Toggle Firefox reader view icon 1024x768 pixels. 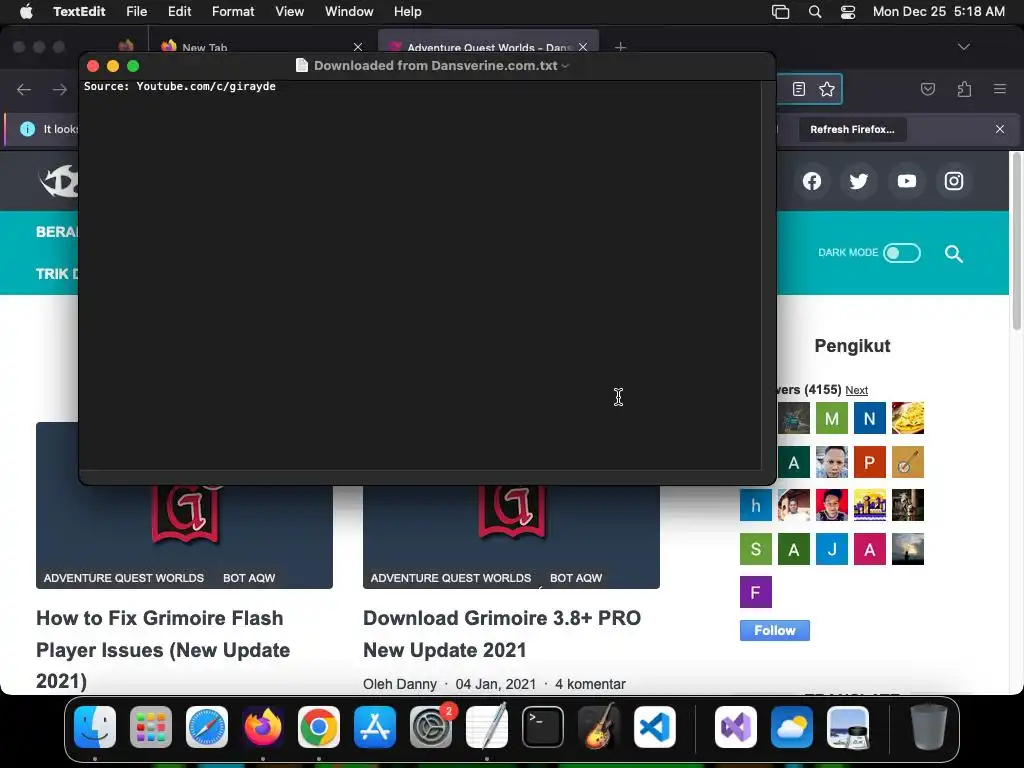click(x=799, y=89)
